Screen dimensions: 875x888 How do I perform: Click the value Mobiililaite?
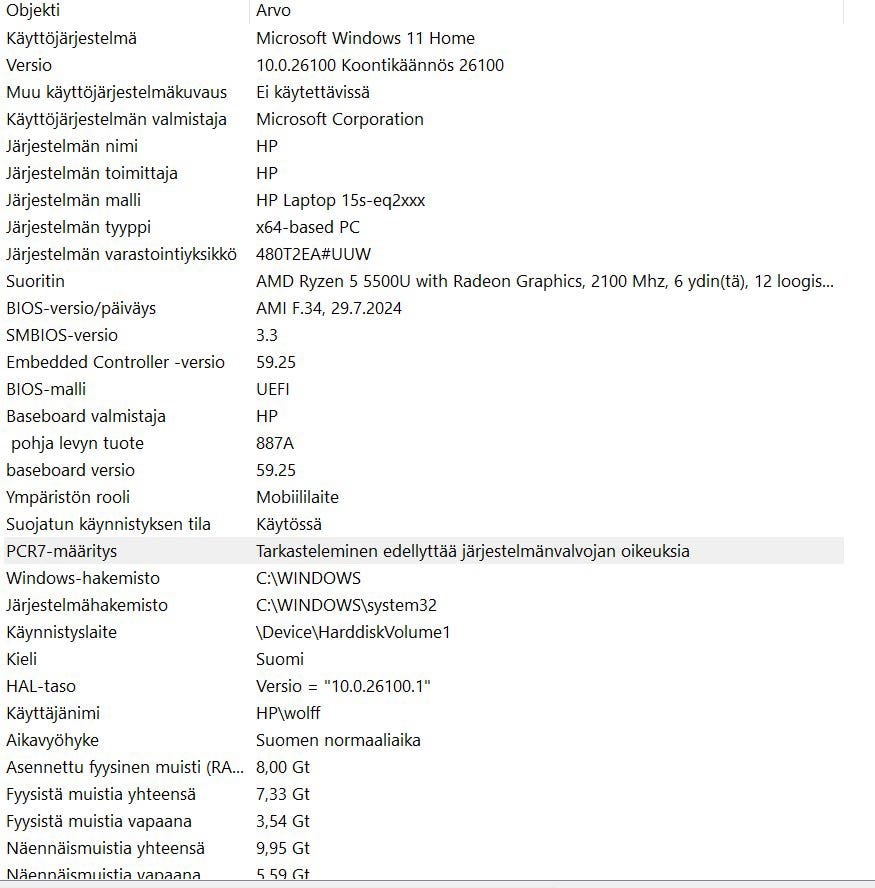[x=297, y=497]
